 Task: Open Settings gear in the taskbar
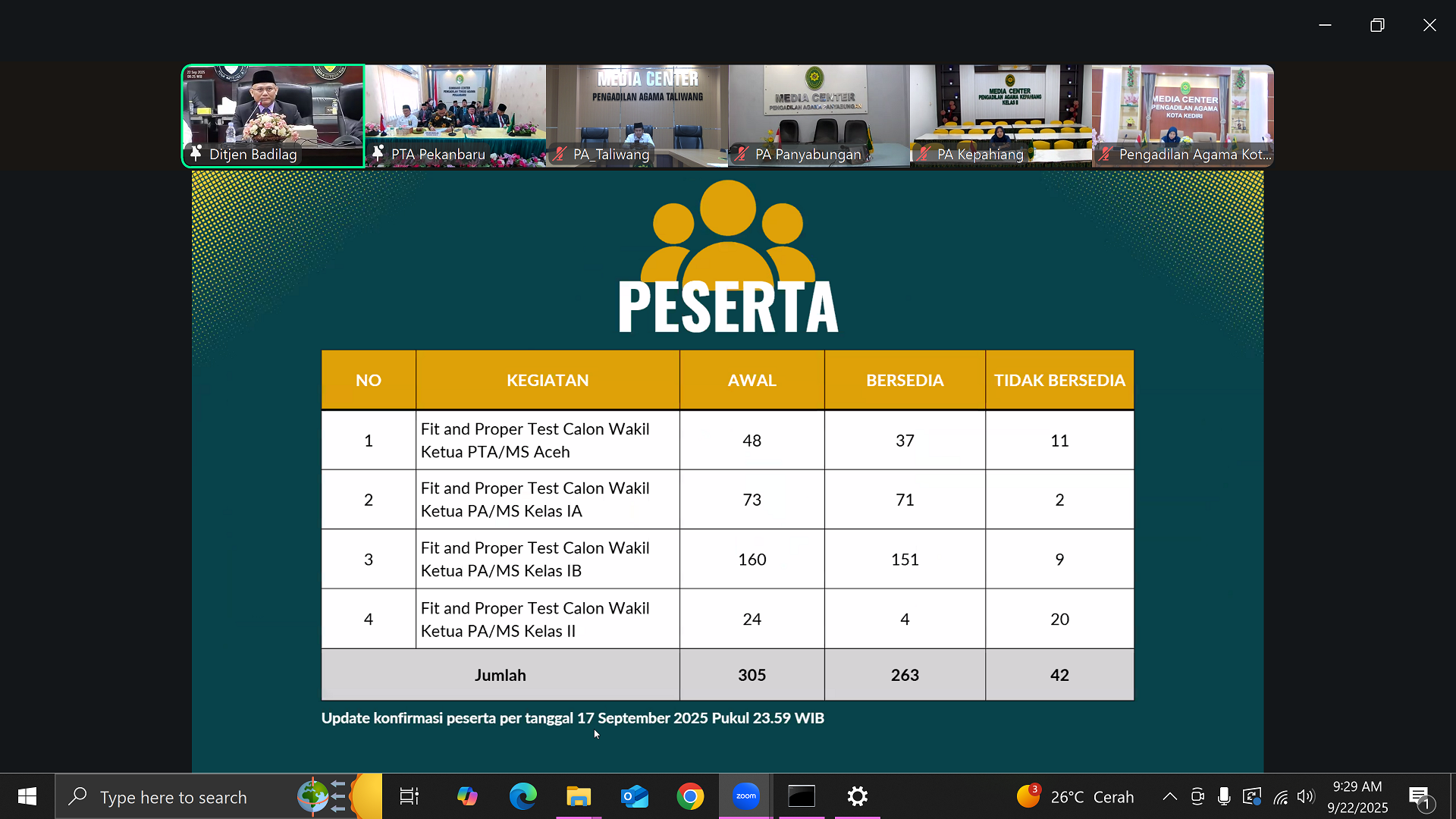tap(858, 796)
